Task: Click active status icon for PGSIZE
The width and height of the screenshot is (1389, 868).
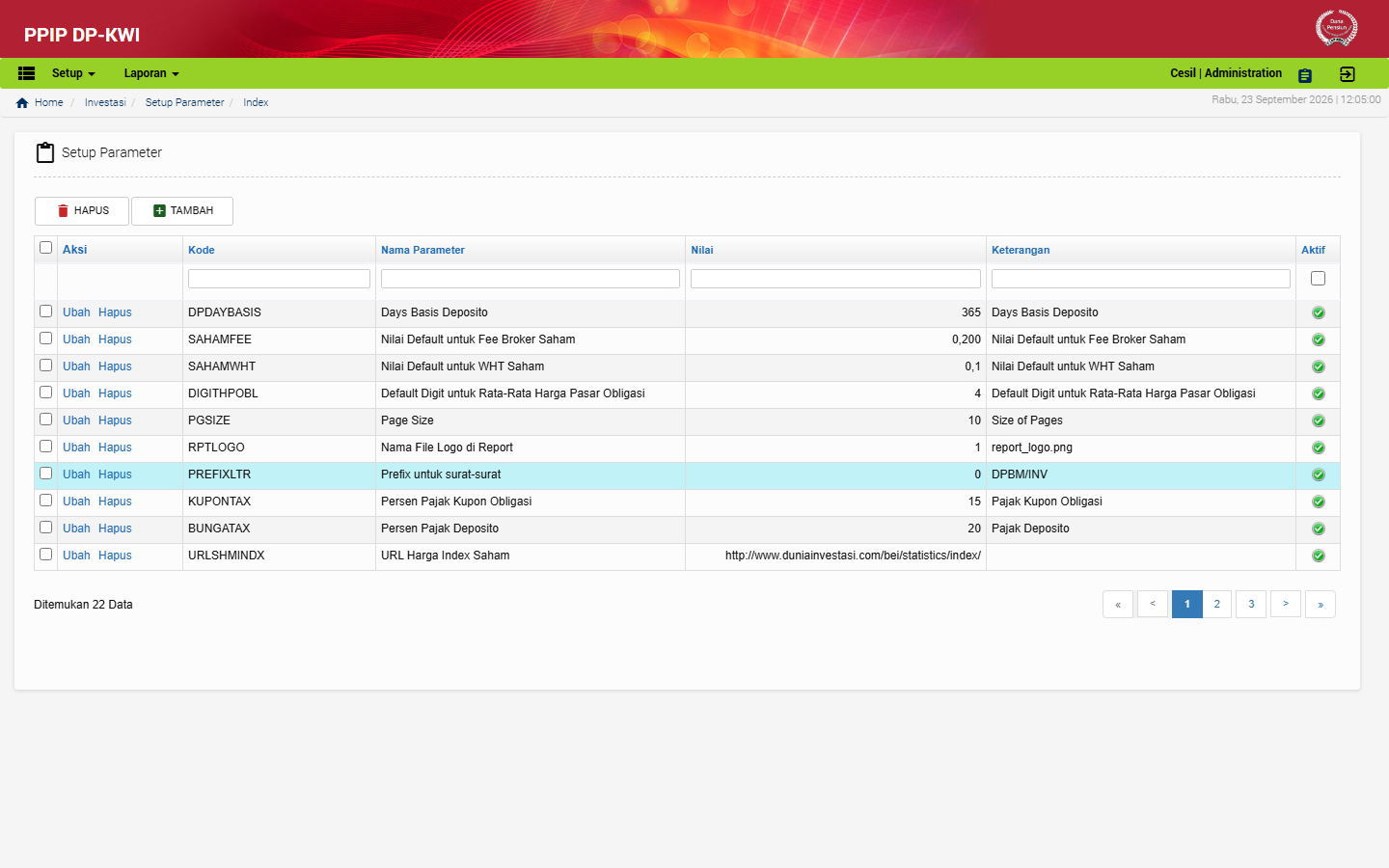Action: click(x=1319, y=420)
